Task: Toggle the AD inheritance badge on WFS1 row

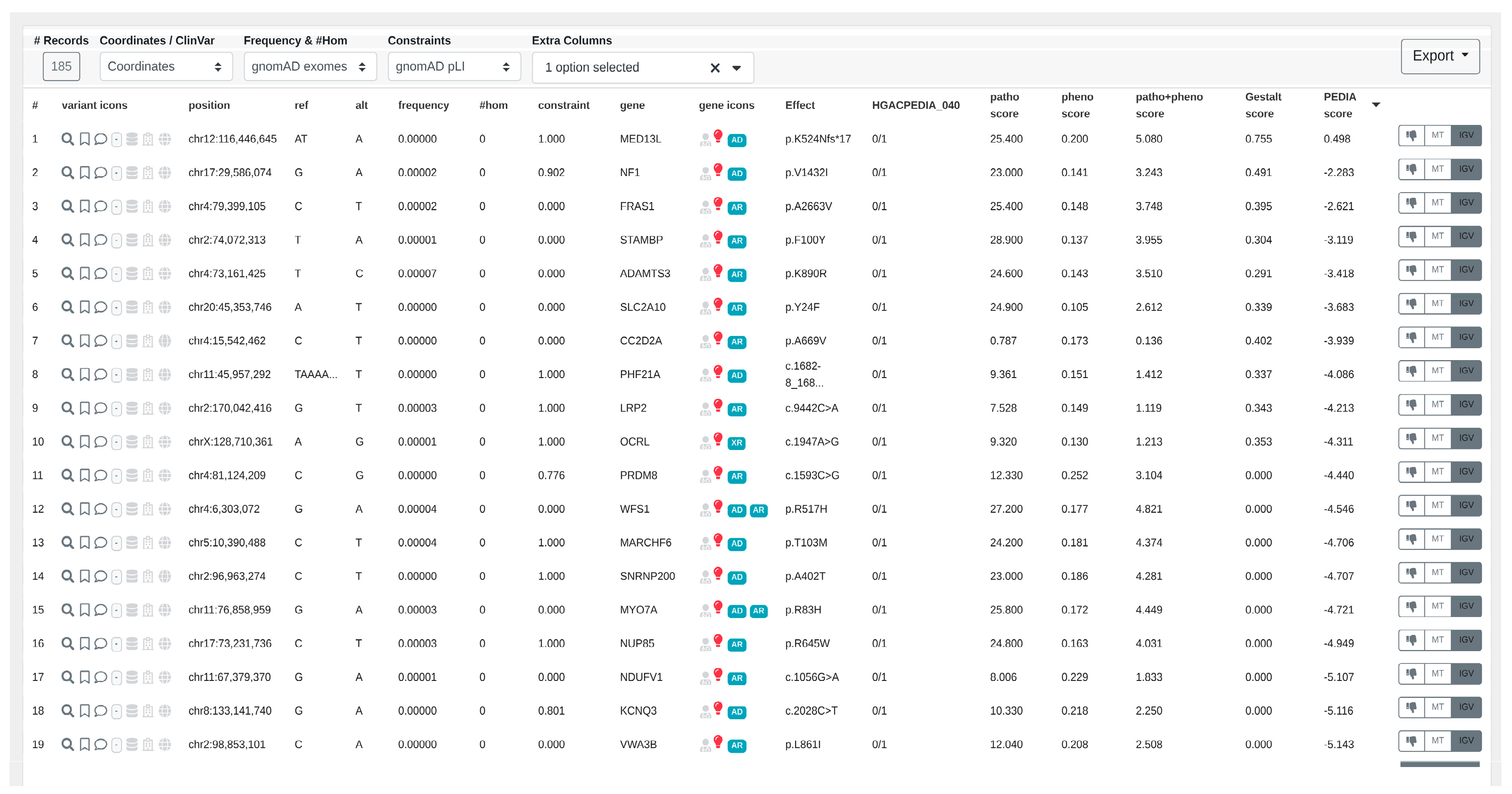Action: tap(737, 511)
